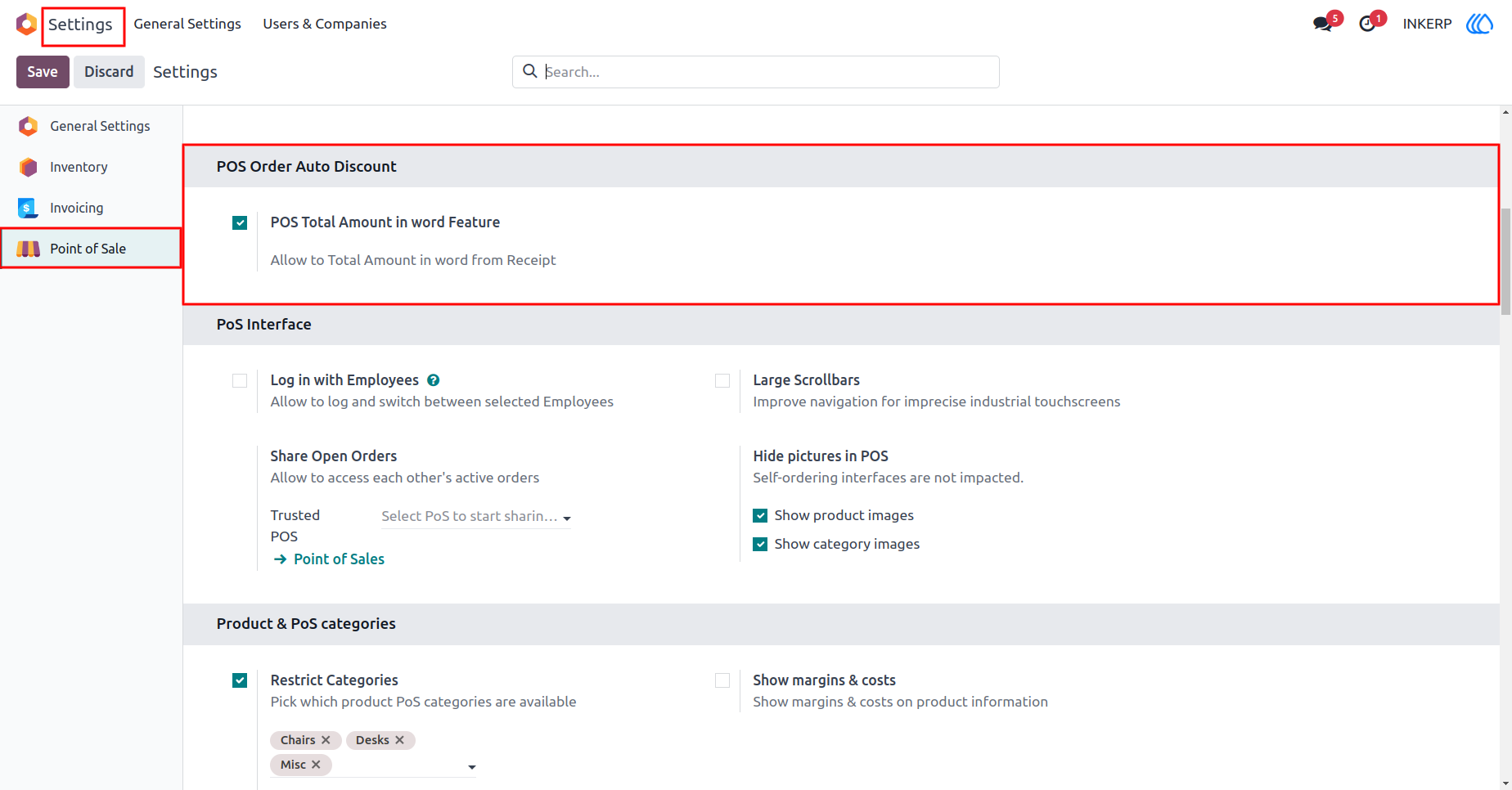Image resolution: width=1512 pixels, height=790 pixels.
Task: Expand the Restrict Categories dropdown arrow
Action: pyautogui.click(x=472, y=767)
